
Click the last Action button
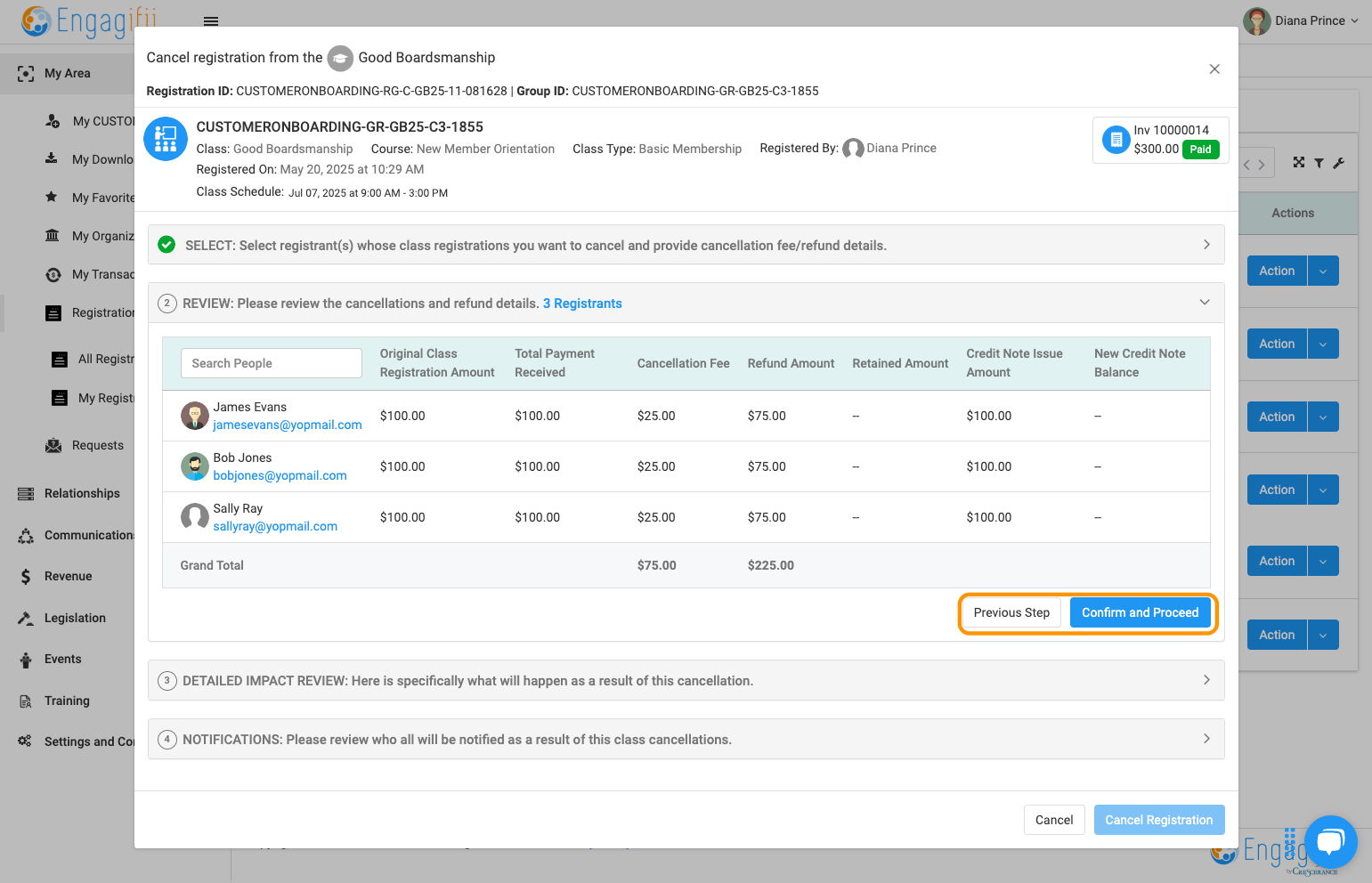tap(1277, 635)
